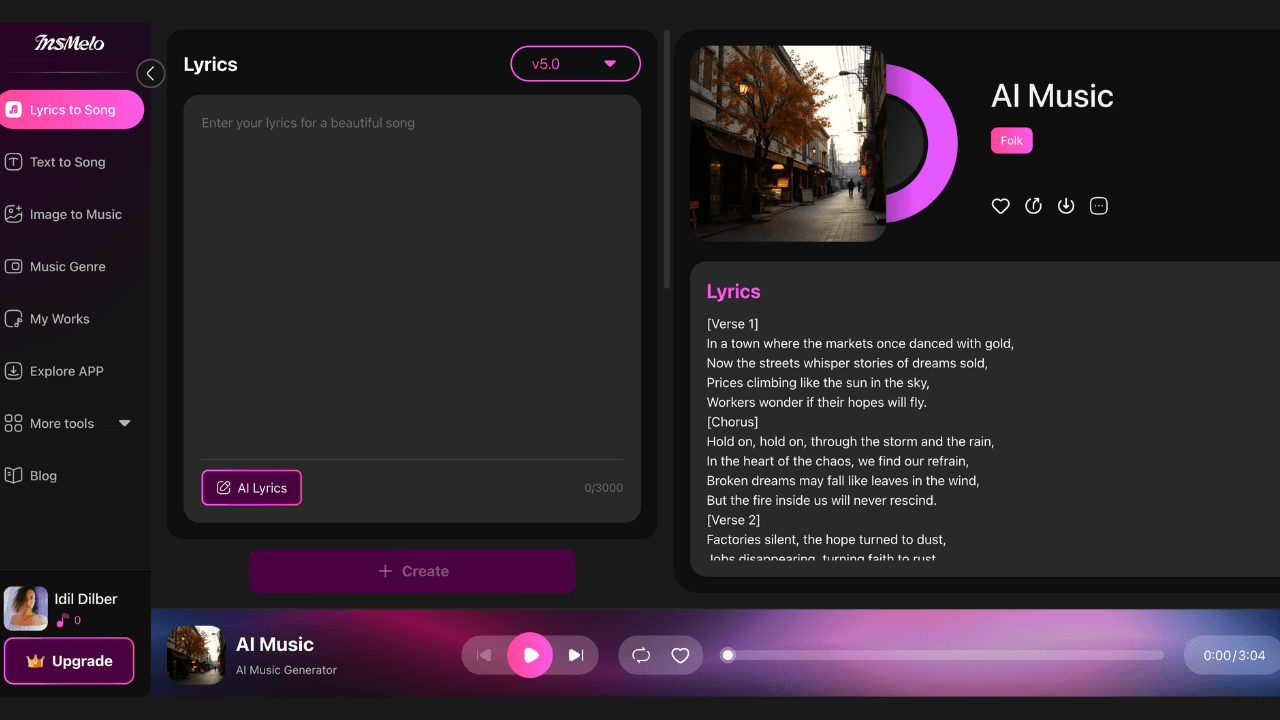
Task: Click the share icon under AI Music
Action: coord(1033,205)
